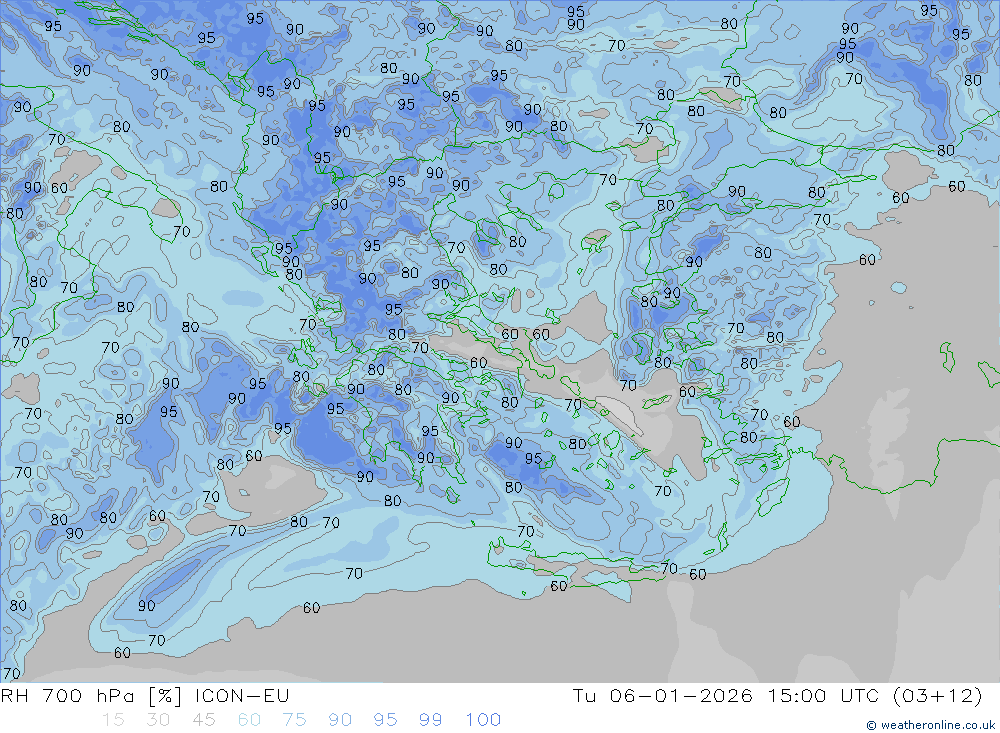Click the 'RH 700 hPa [%] ICON-EU' title
Screen dimensions: 1000x733
point(145,695)
